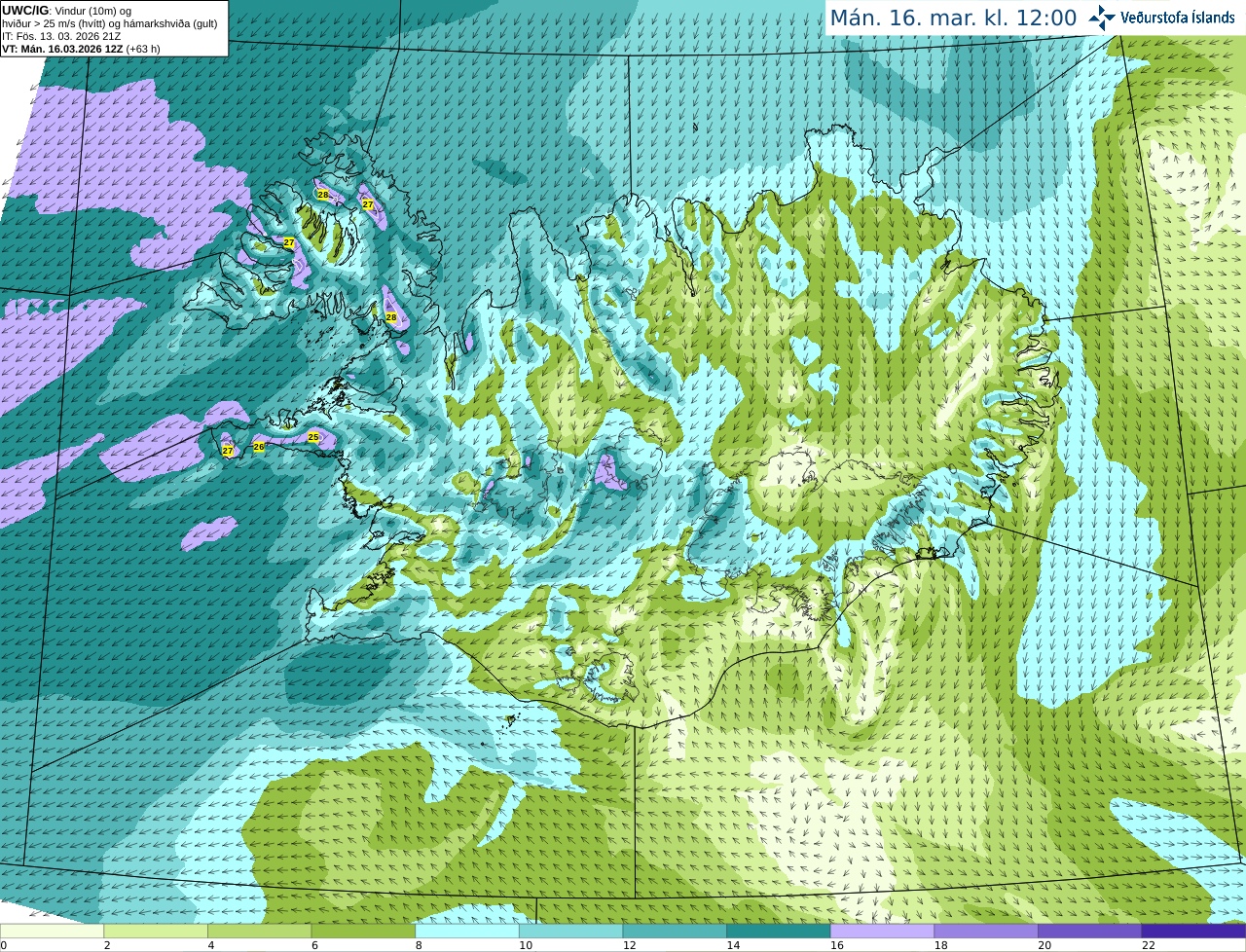Click the Veðurstofa Íslands logo

[1160, 18]
